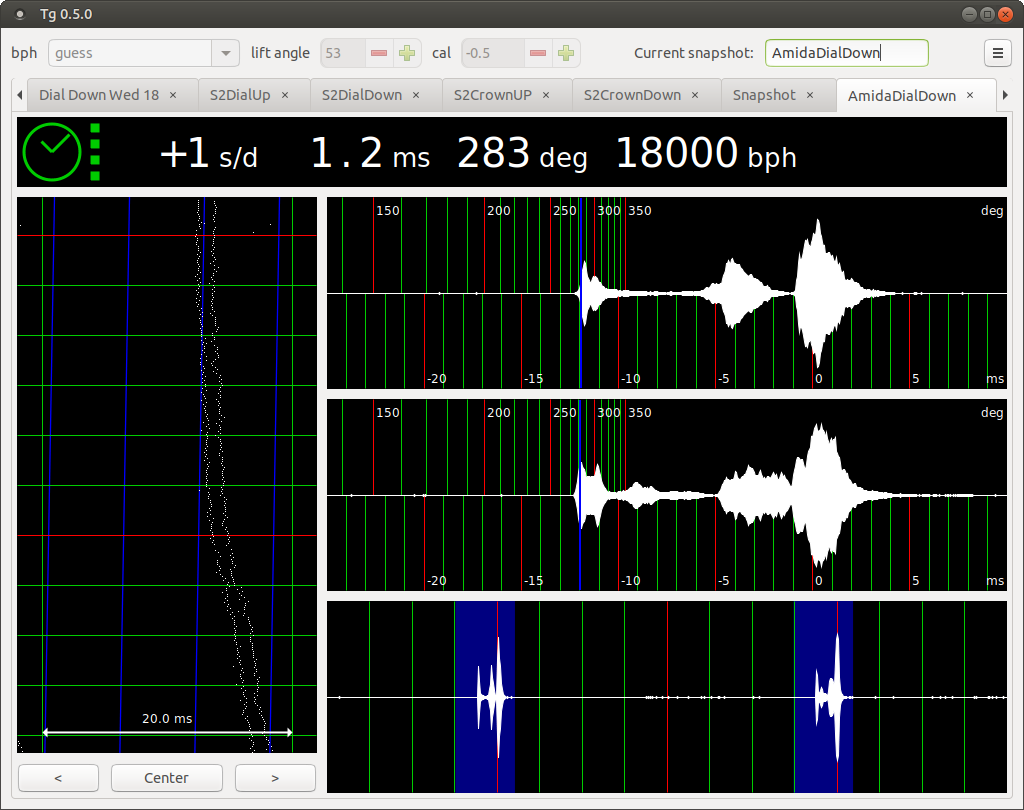Increase the cal value
This screenshot has height=810, width=1024.
[x=566, y=53]
